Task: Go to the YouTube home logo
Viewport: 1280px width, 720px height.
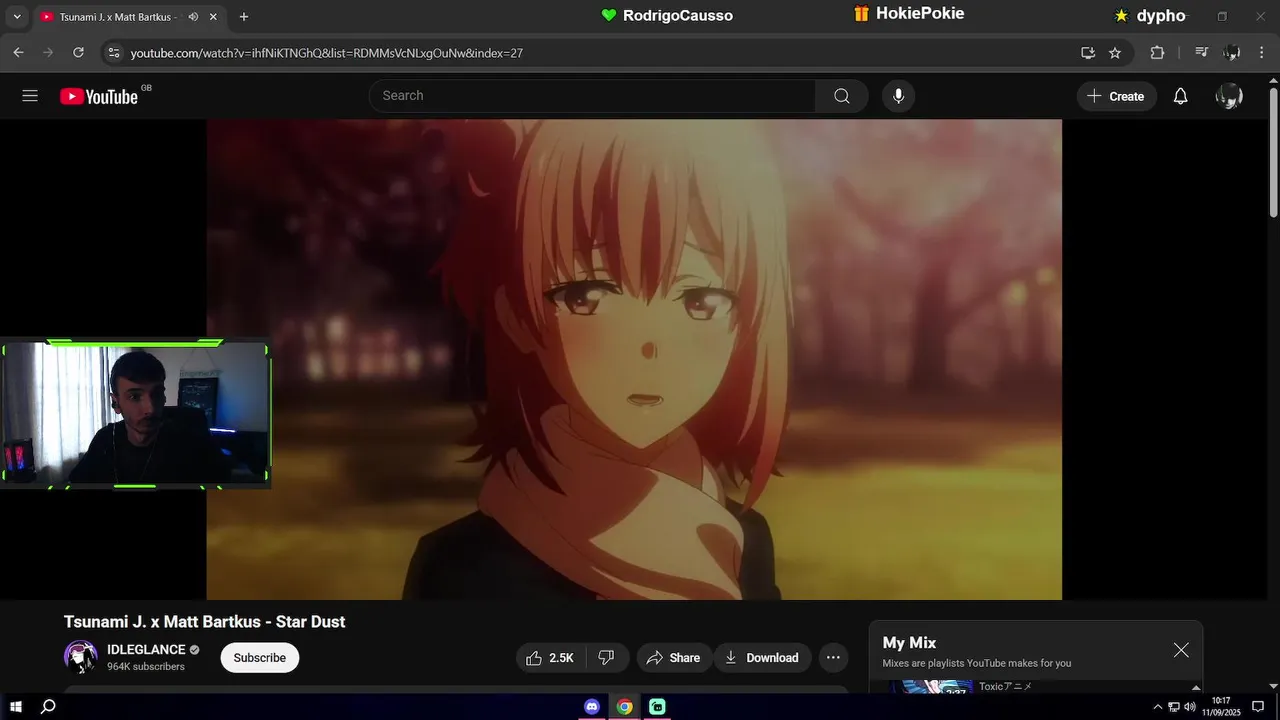Action: click(99, 96)
